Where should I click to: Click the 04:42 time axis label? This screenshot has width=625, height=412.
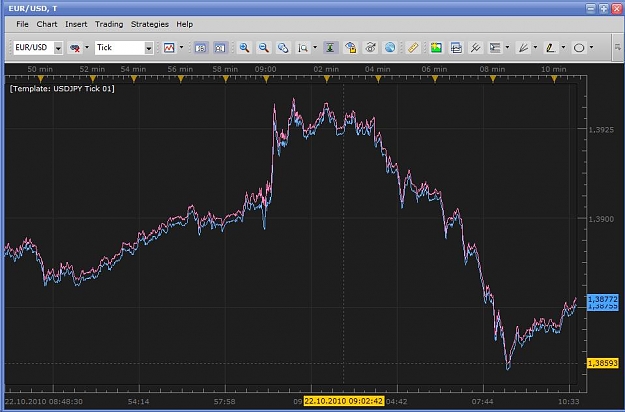point(396,402)
